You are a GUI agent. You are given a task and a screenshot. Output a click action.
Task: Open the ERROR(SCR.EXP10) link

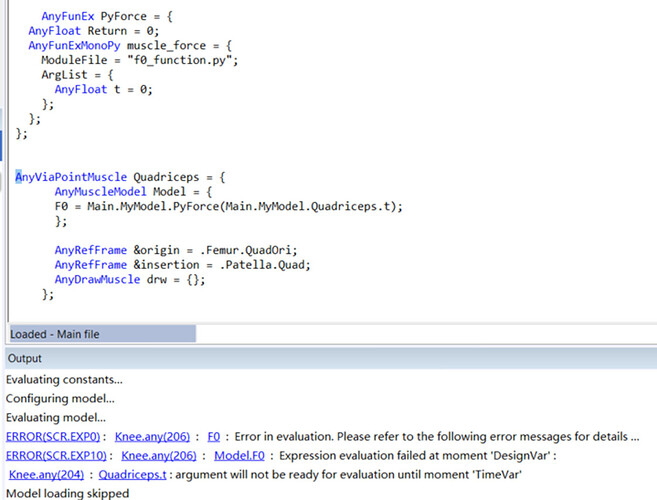(x=55, y=455)
